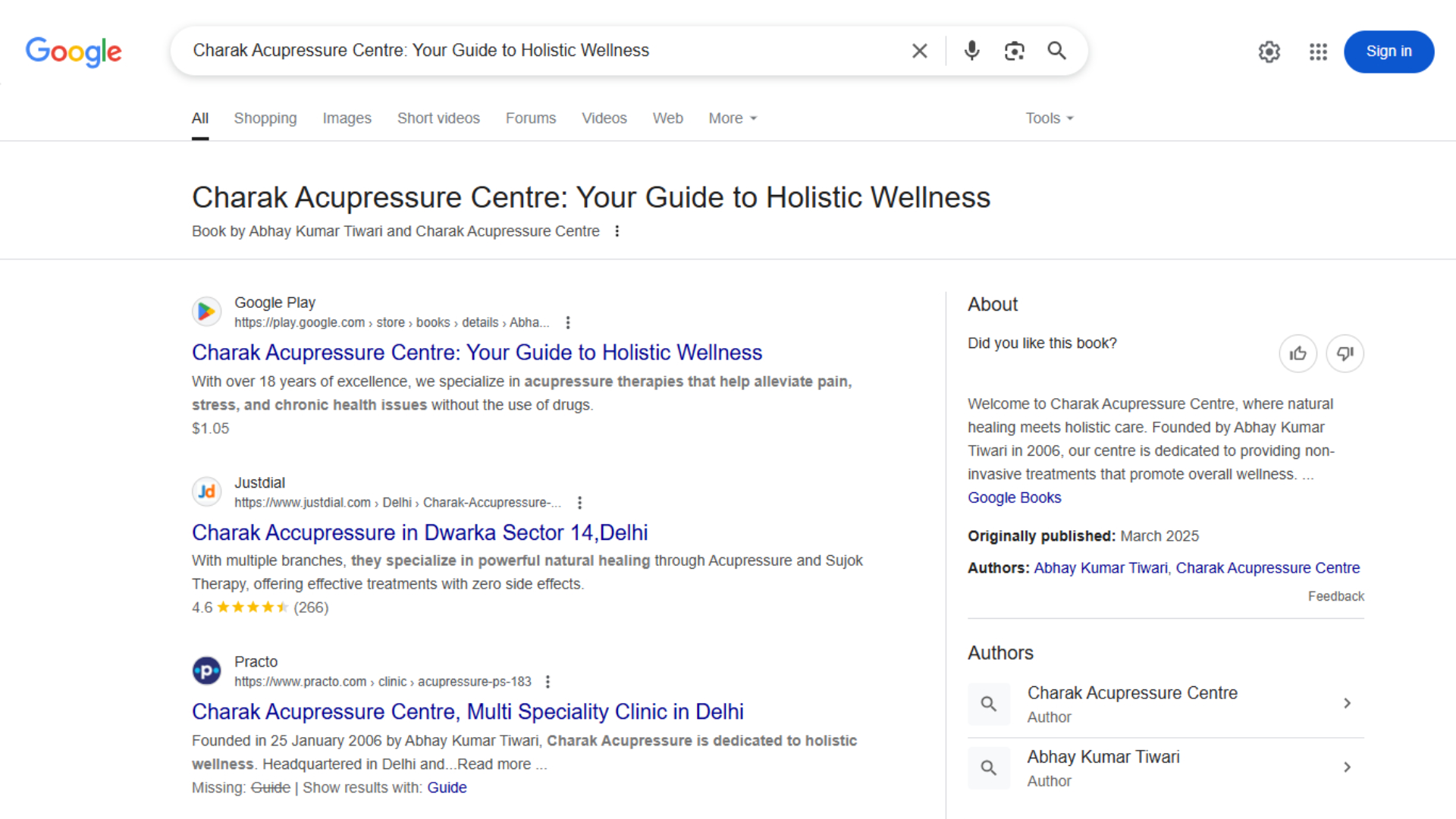Screen dimensions: 1456x819
Task: Click into the search input field
Action: [531, 51]
